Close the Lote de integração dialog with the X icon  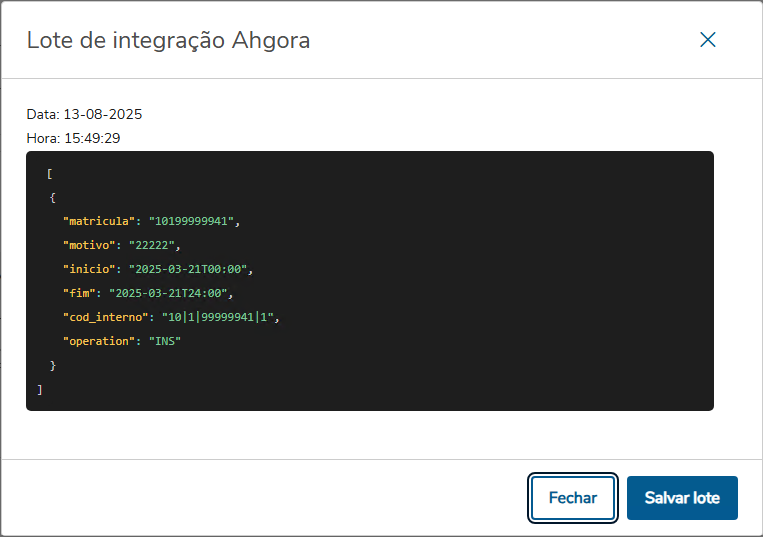pyautogui.click(x=708, y=40)
